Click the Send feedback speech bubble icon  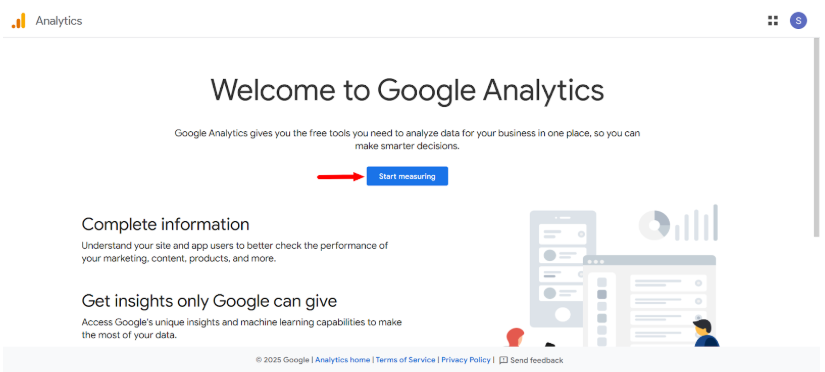pyautogui.click(x=503, y=360)
